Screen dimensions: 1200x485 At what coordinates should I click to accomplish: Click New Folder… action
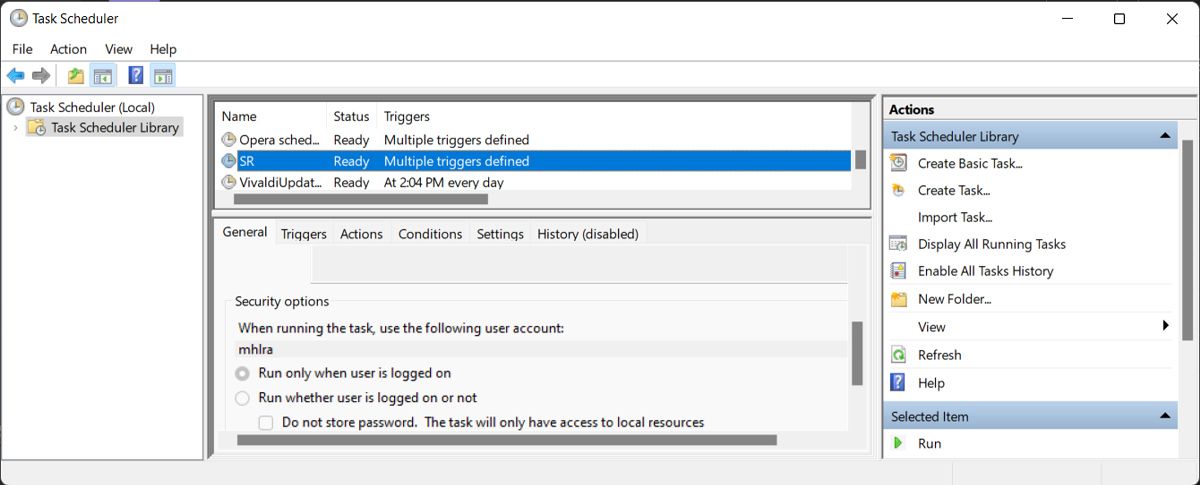click(x=955, y=299)
